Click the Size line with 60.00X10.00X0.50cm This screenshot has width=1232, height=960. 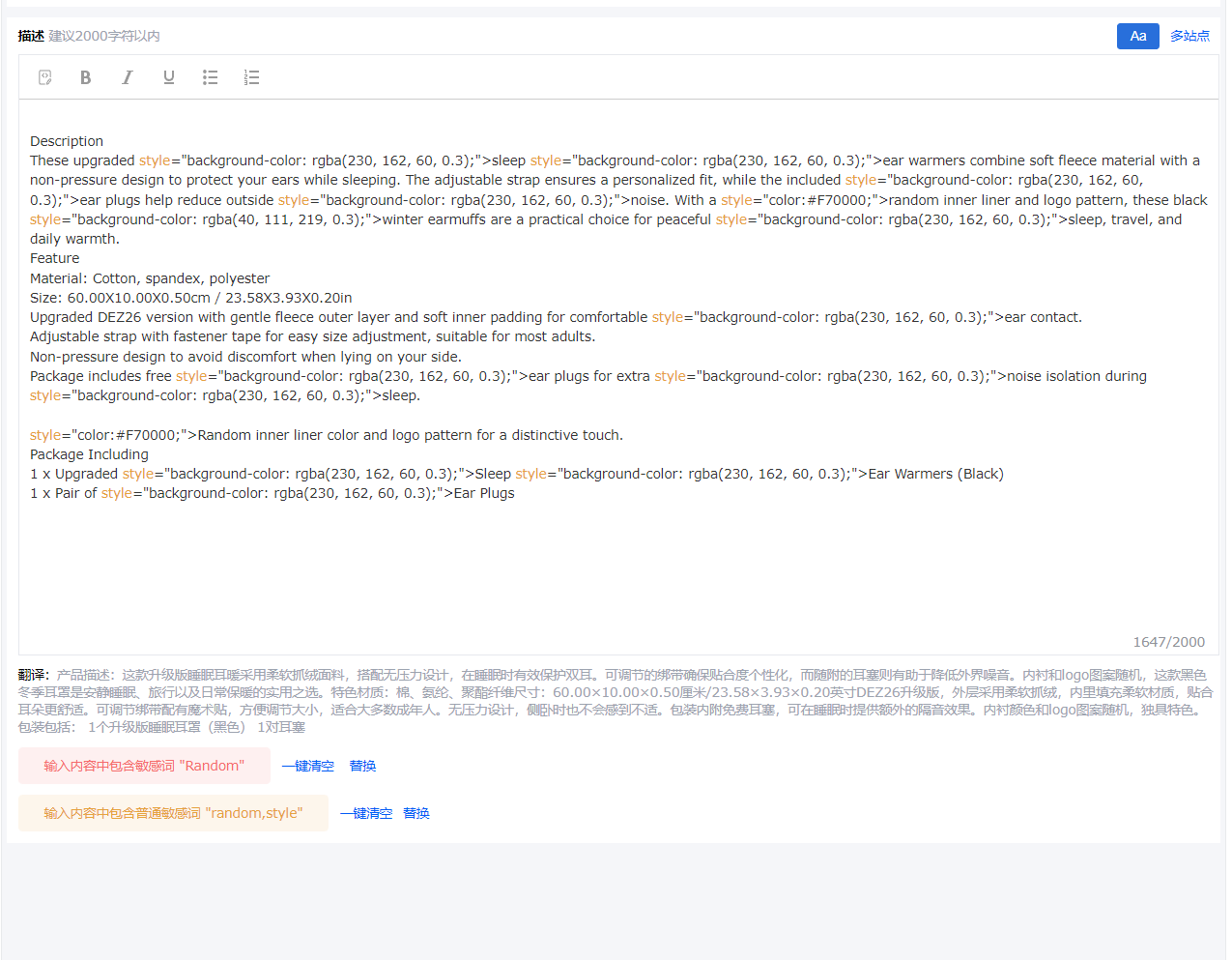pos(191,298)
